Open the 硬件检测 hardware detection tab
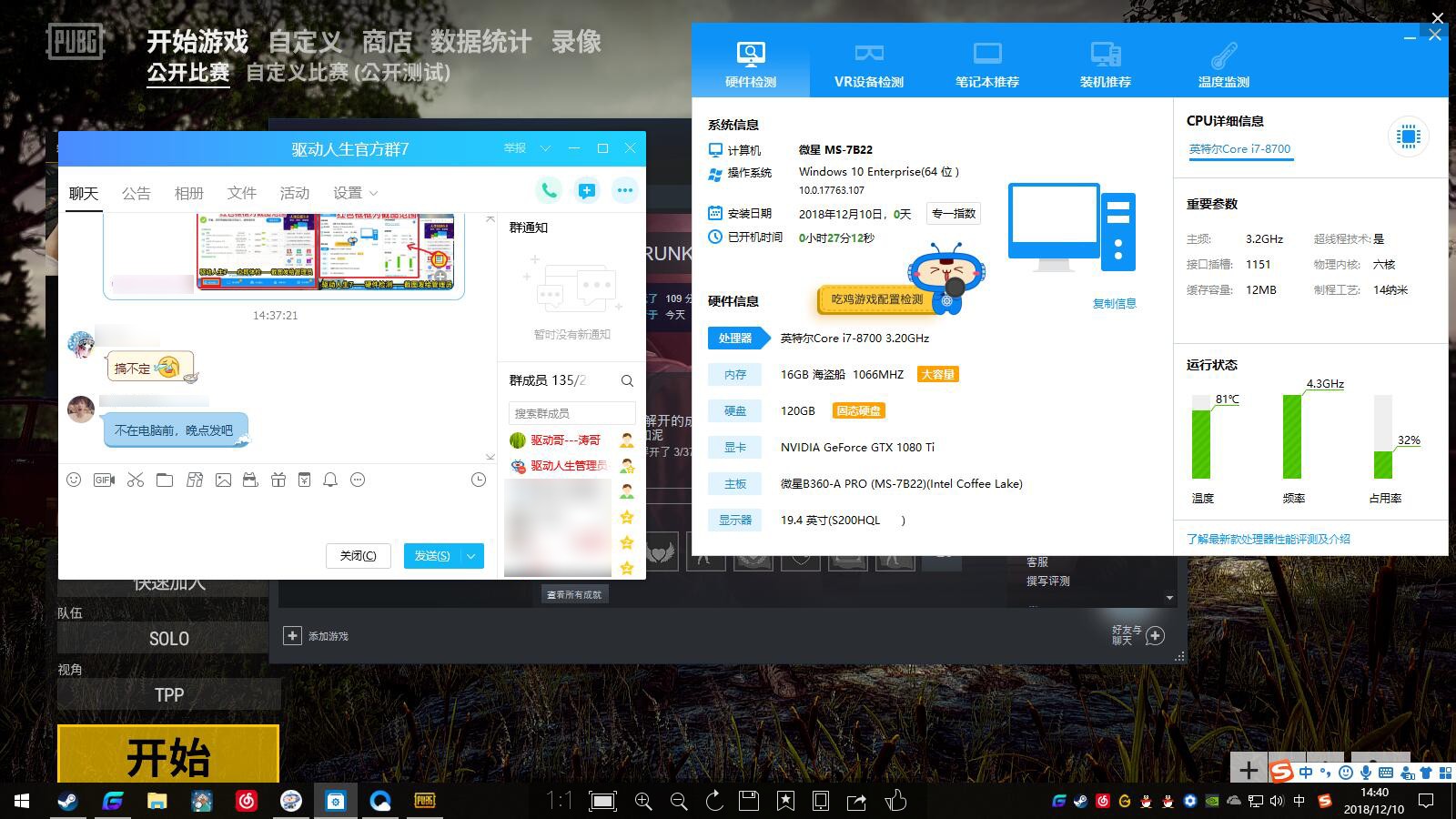Viewport: 1456px width, 819px height. coord(751,65)
